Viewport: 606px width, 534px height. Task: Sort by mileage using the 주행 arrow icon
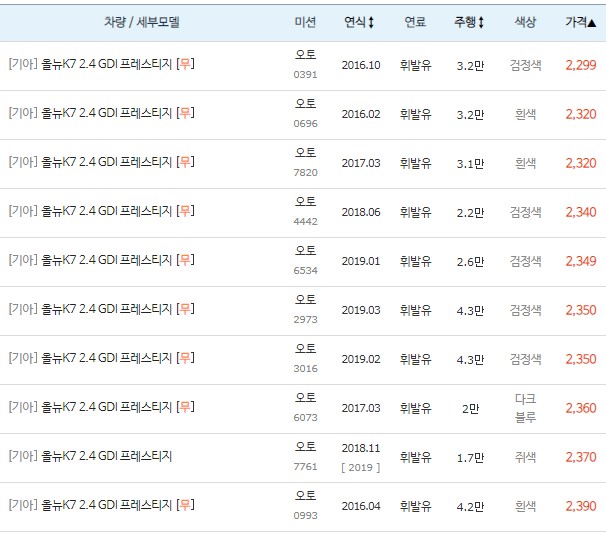[x=481, y=22]
